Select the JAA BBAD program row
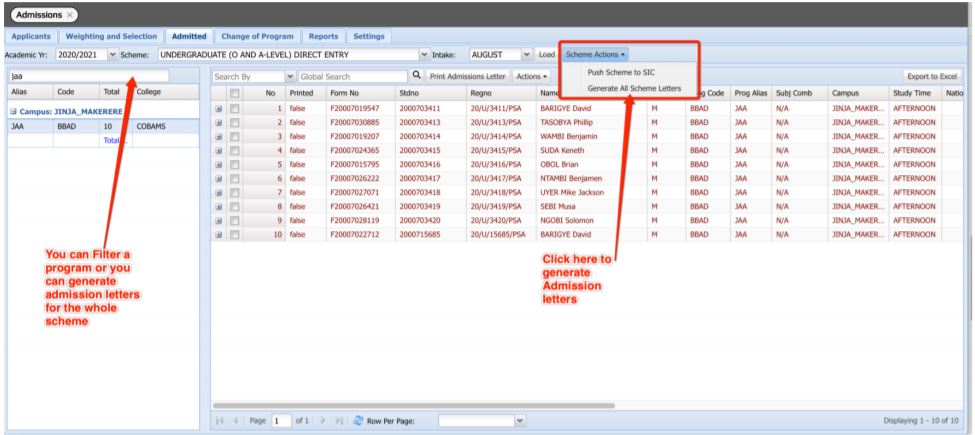 [x=103, y=126]
